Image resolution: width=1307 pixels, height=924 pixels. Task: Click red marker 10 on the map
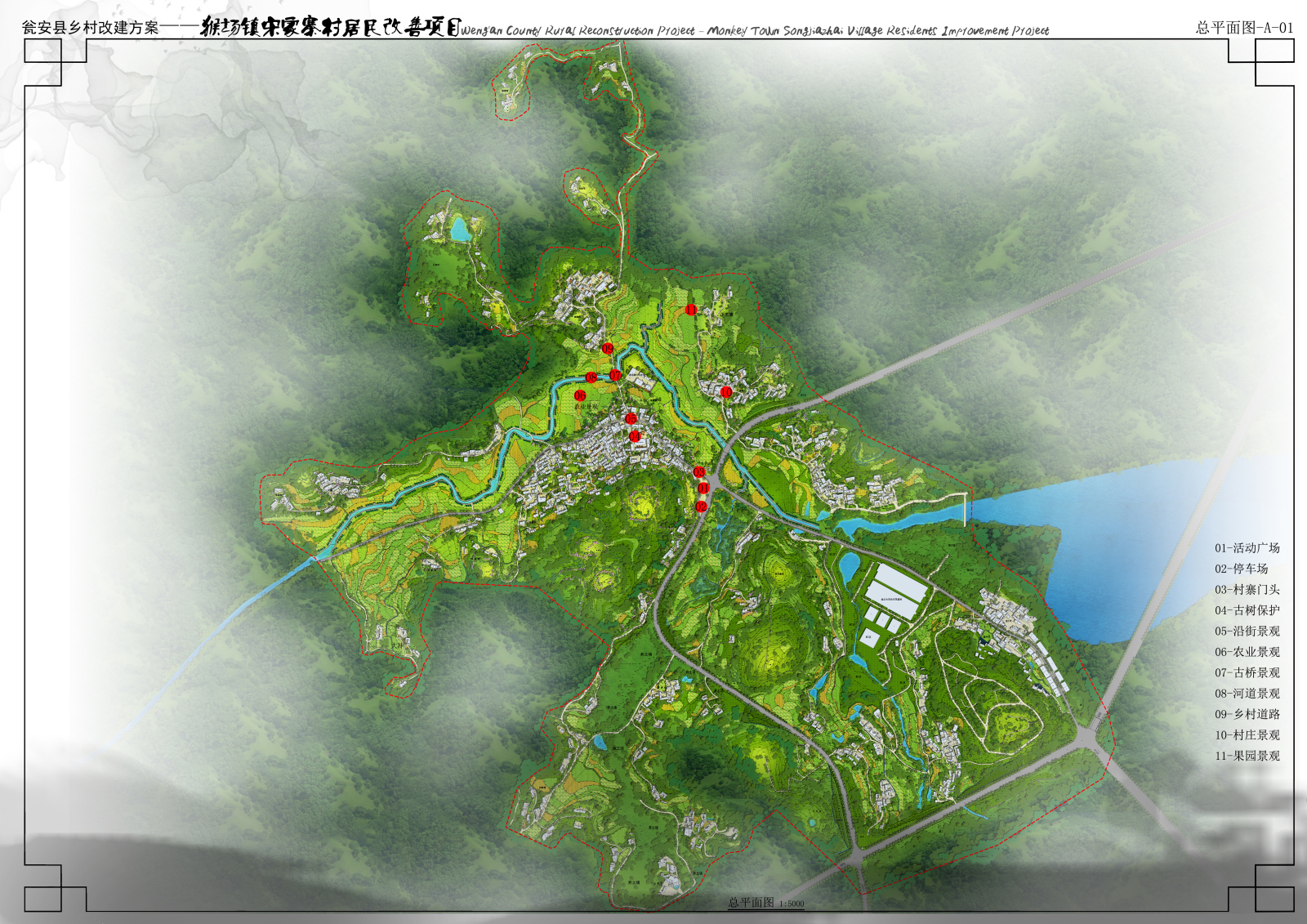point(726,392)
